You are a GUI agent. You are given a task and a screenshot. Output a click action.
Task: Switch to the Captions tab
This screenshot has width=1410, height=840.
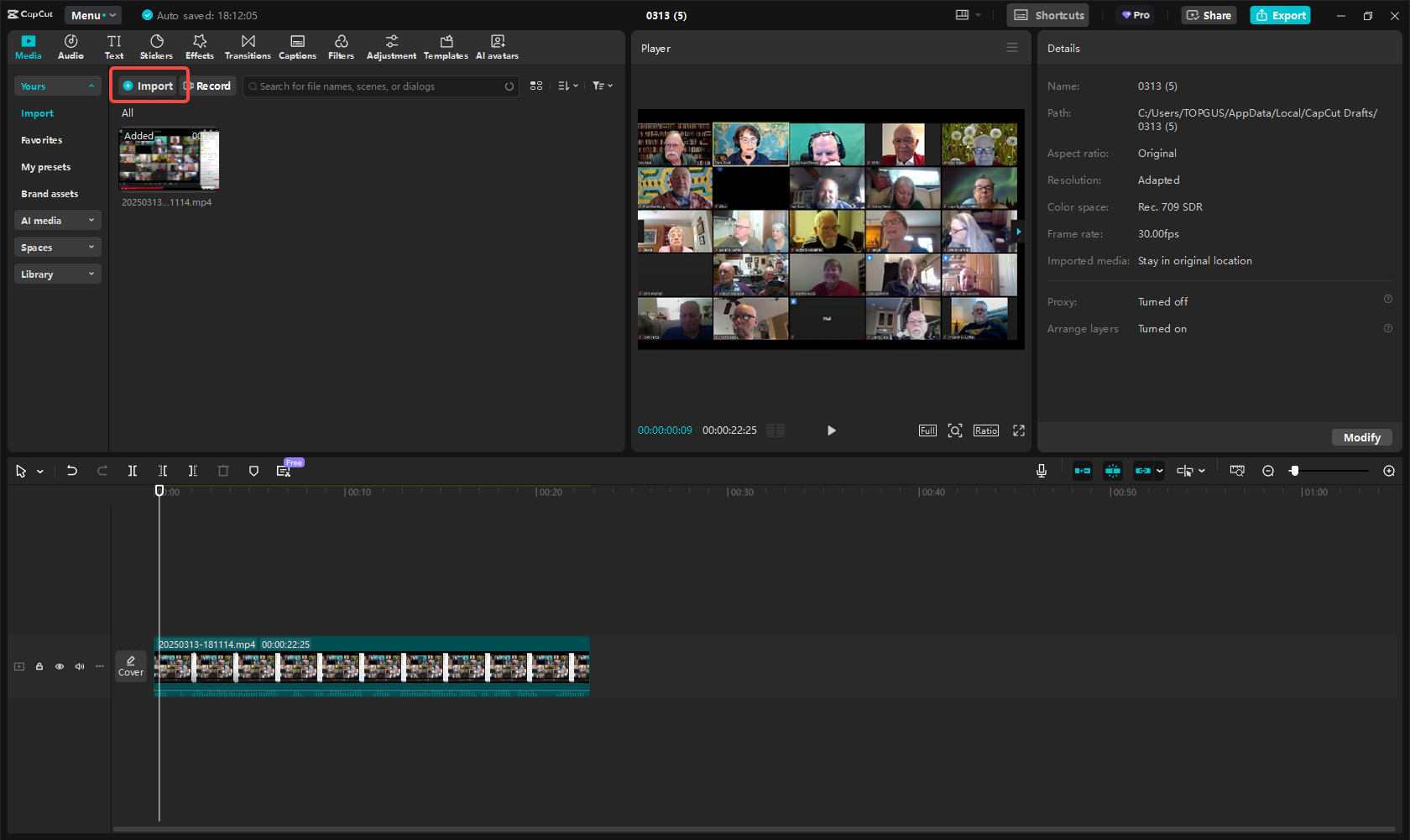[297, 47]
